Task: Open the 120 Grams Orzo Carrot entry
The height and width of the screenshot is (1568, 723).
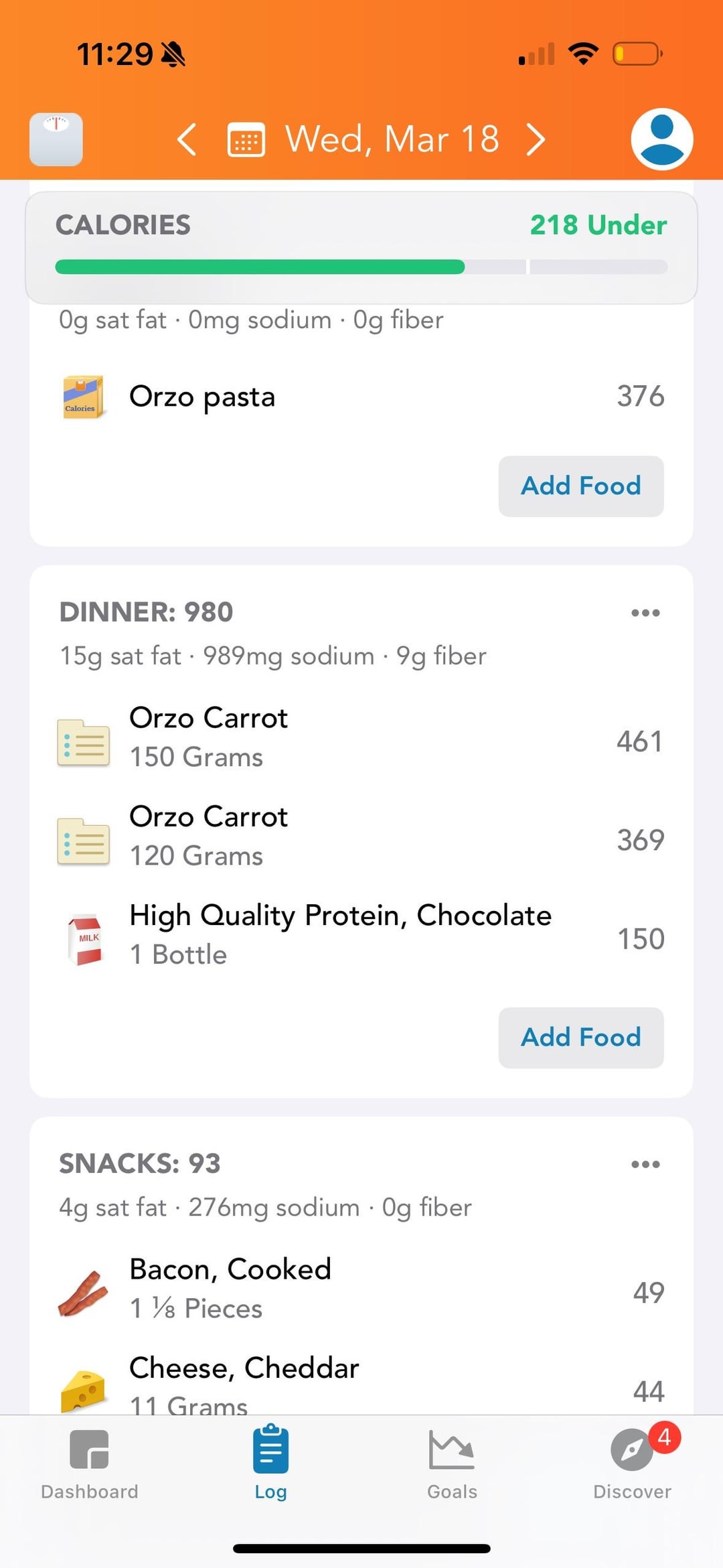Action: [361, 839]
